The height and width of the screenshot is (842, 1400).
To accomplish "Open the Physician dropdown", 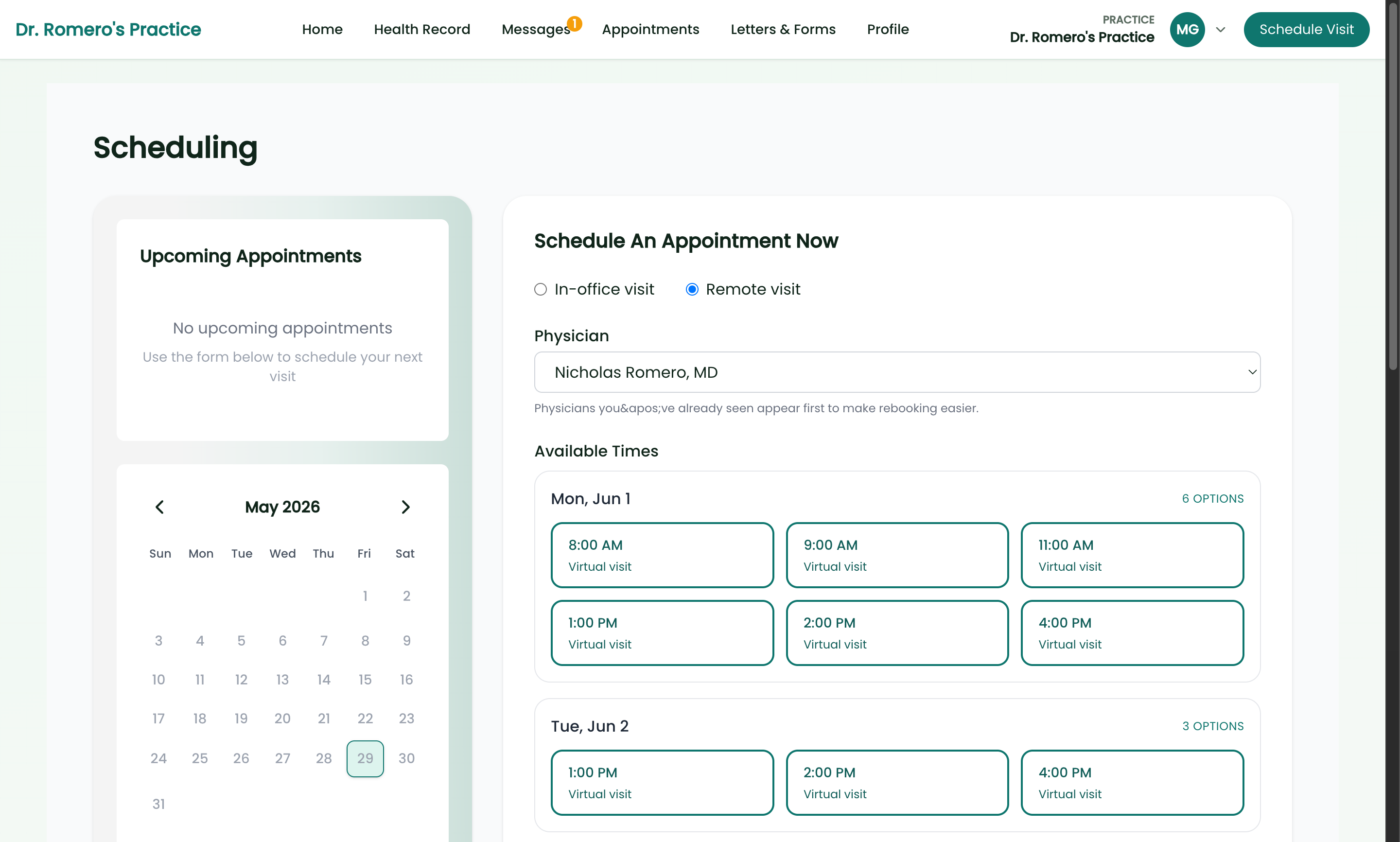I will [897, 372].
